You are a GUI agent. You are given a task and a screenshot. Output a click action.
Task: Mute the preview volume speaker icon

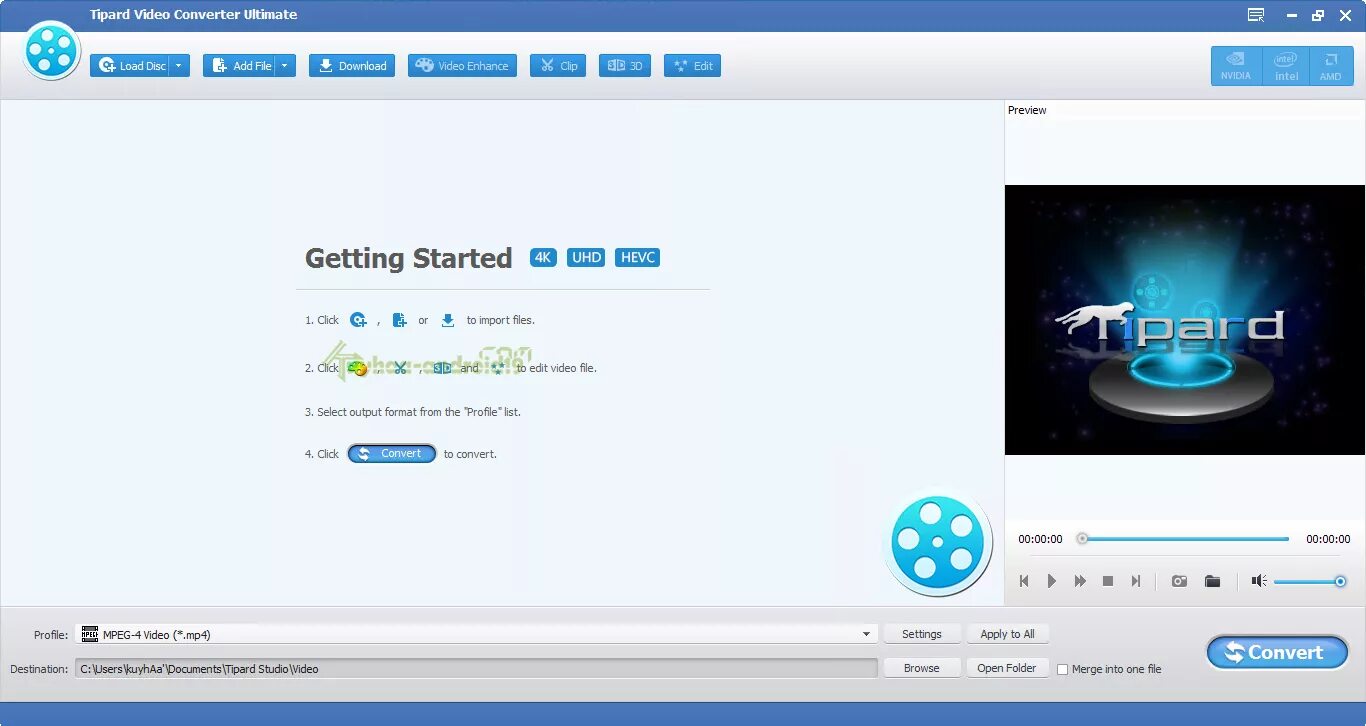(1258, 580)
